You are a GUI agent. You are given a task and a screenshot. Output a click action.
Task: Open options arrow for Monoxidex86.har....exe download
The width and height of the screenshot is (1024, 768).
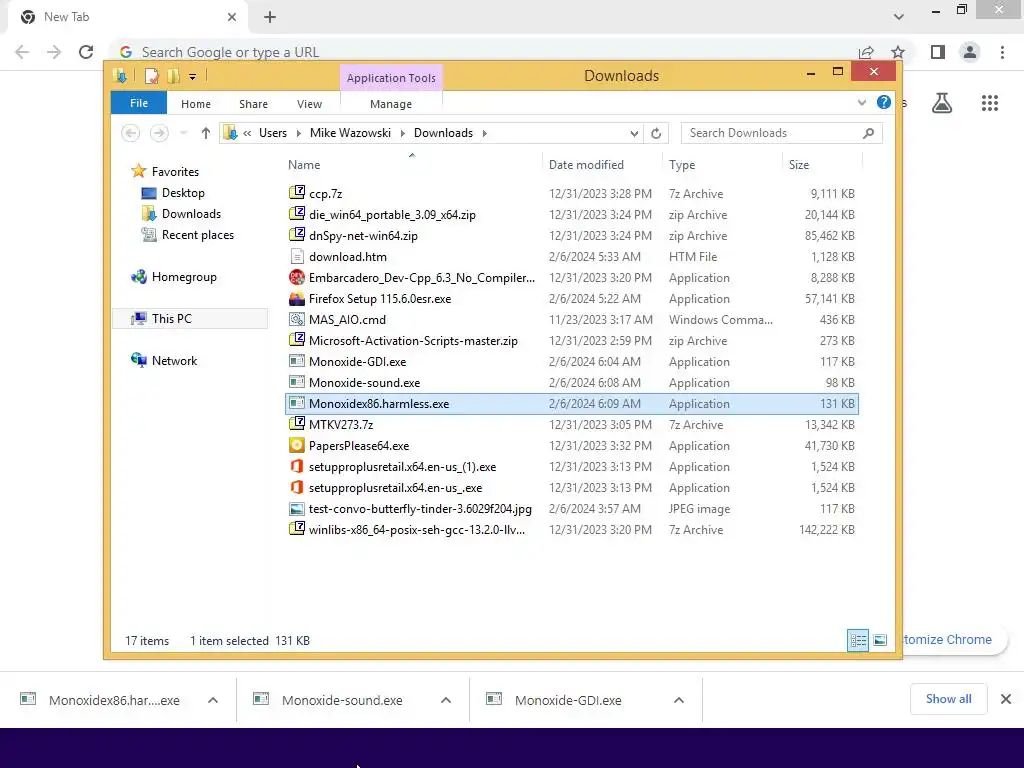[212, 700]
